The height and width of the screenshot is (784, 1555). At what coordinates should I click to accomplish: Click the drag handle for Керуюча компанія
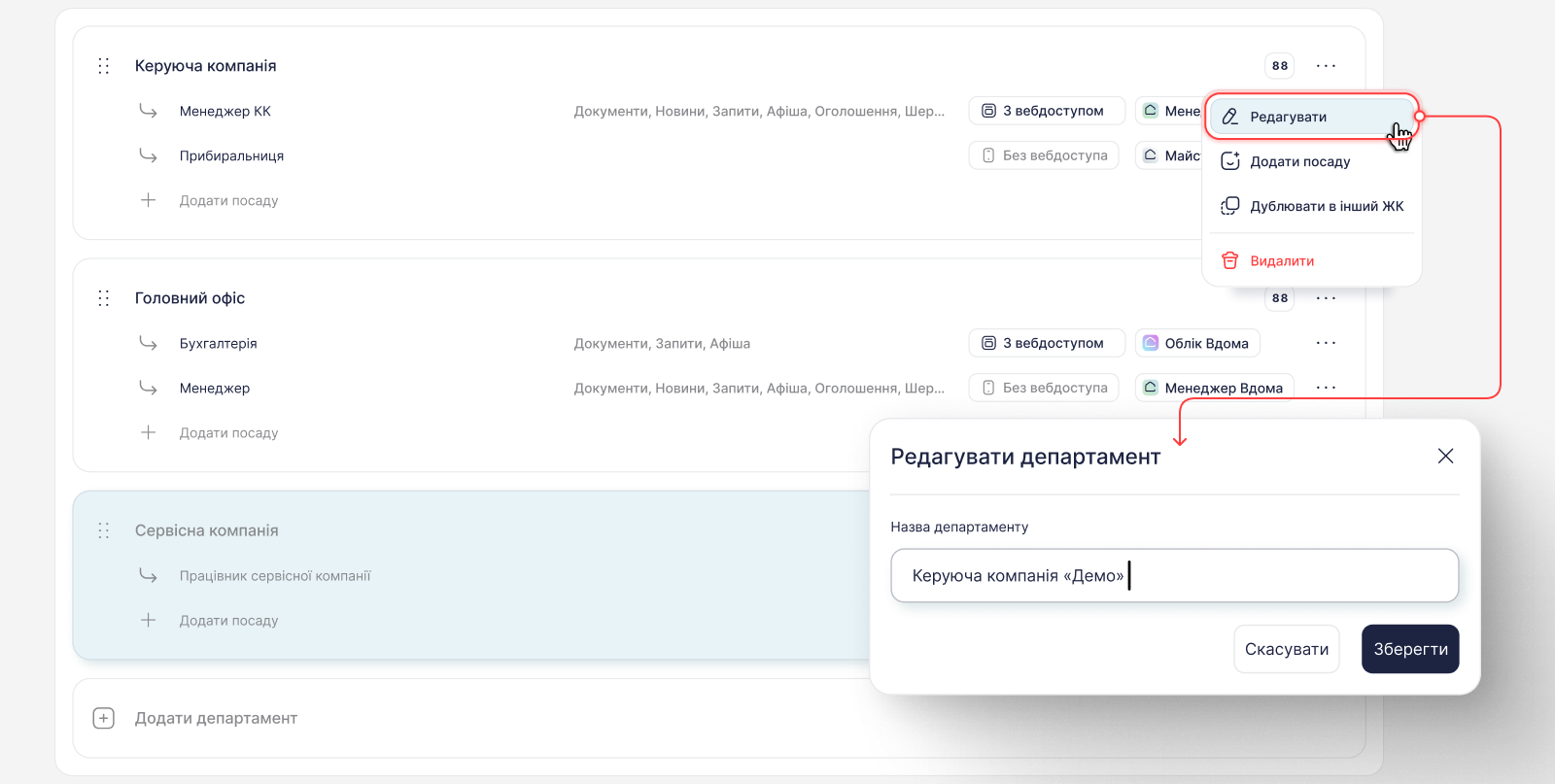(x=104, y=66)
